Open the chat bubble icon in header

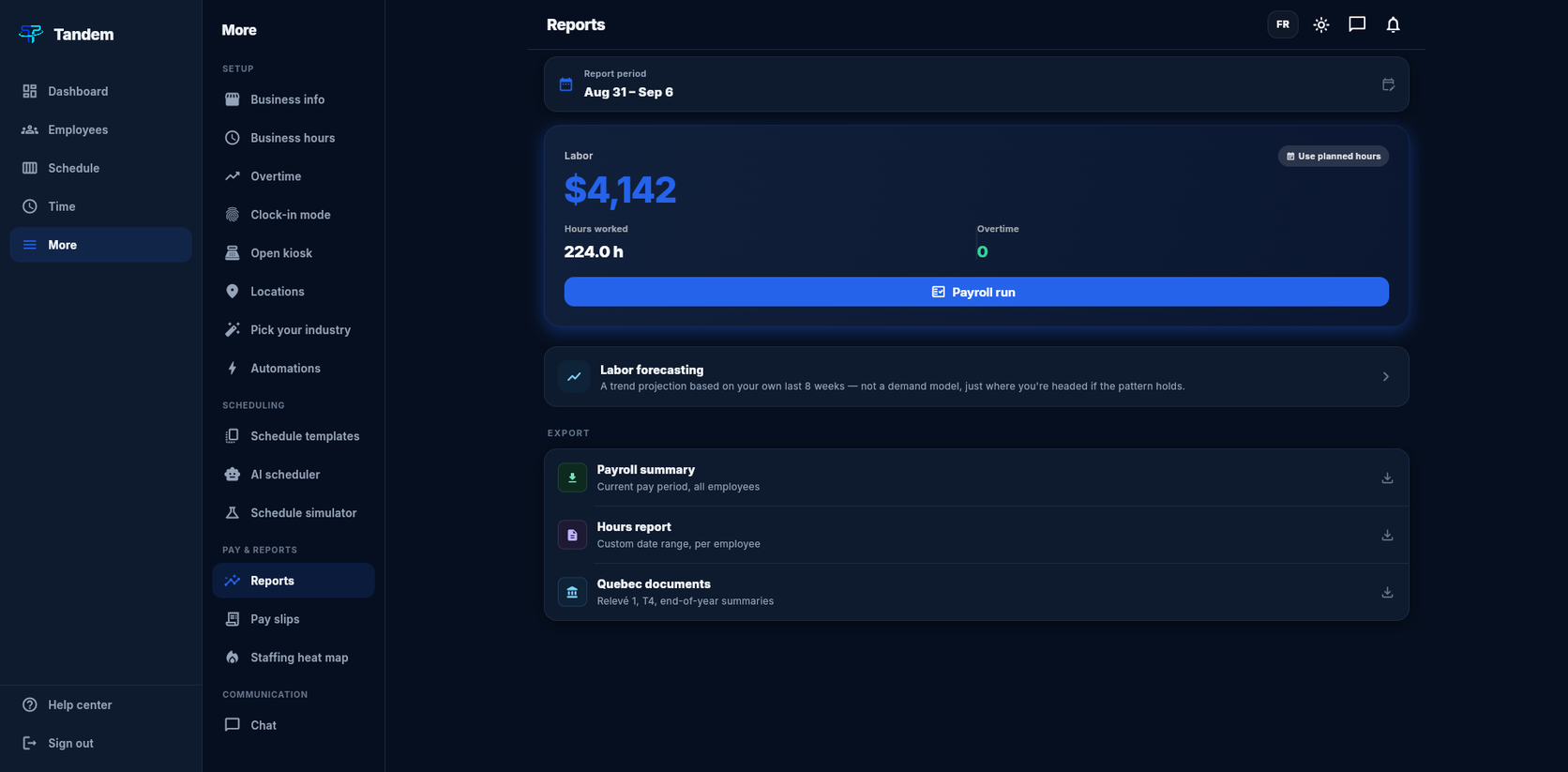pos(1357,24)
